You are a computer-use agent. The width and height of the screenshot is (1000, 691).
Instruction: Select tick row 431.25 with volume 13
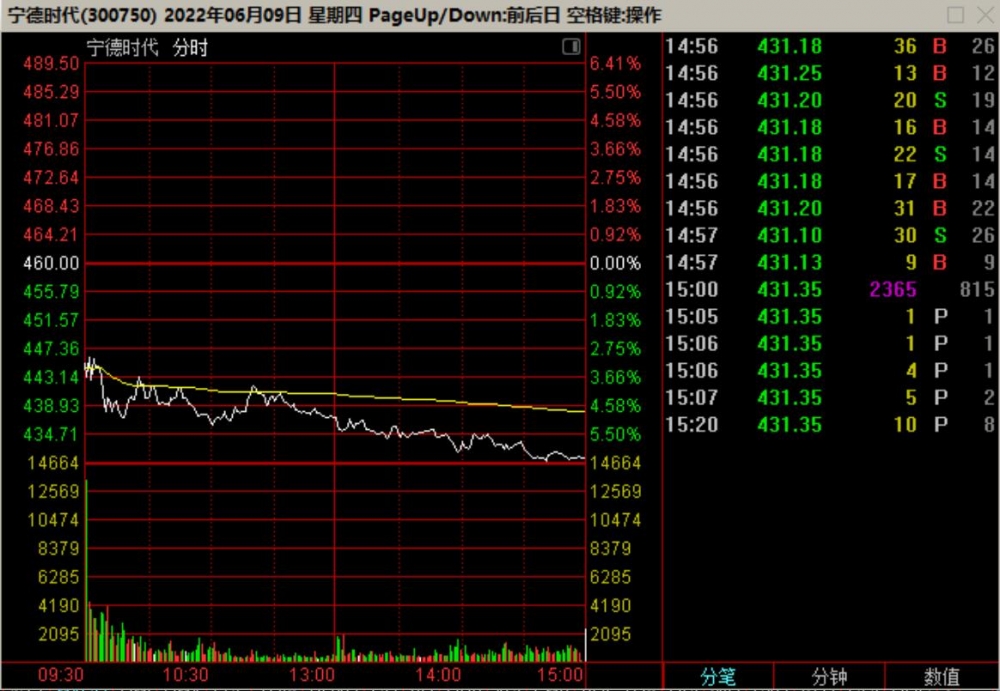pos(830,73)
